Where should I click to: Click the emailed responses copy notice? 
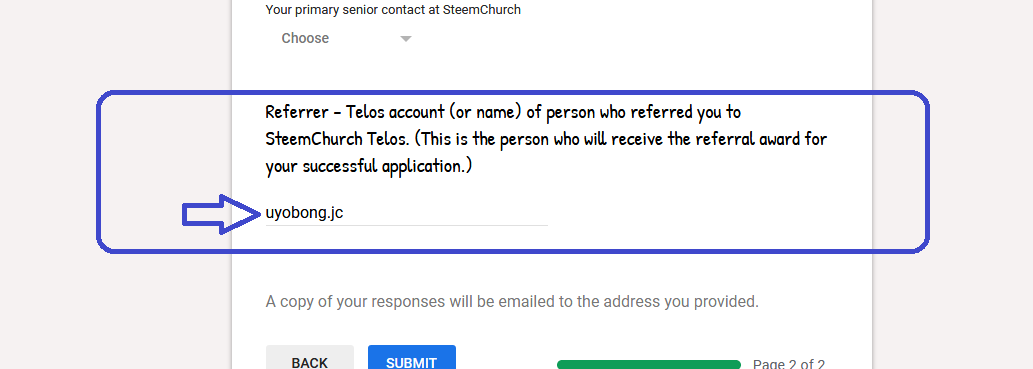coord(513,302)
